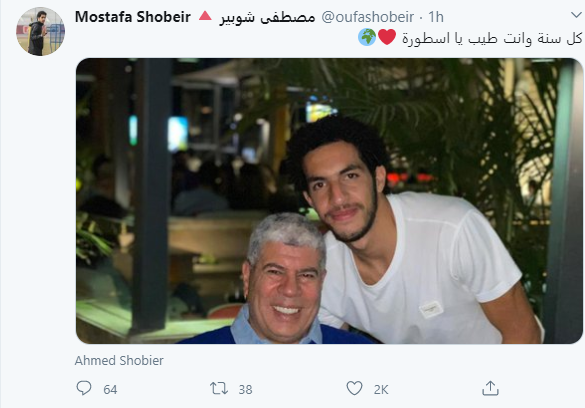Retweet using the retweet arrows icon
585x408 pixels.
click(x=219, y=388)
